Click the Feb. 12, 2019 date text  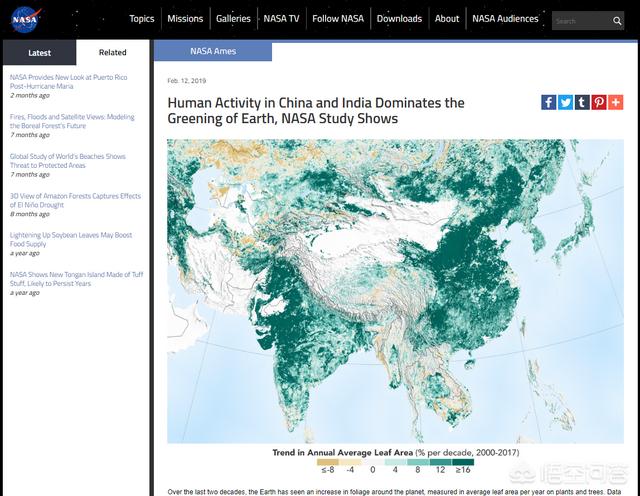click(x=187, y=81)
